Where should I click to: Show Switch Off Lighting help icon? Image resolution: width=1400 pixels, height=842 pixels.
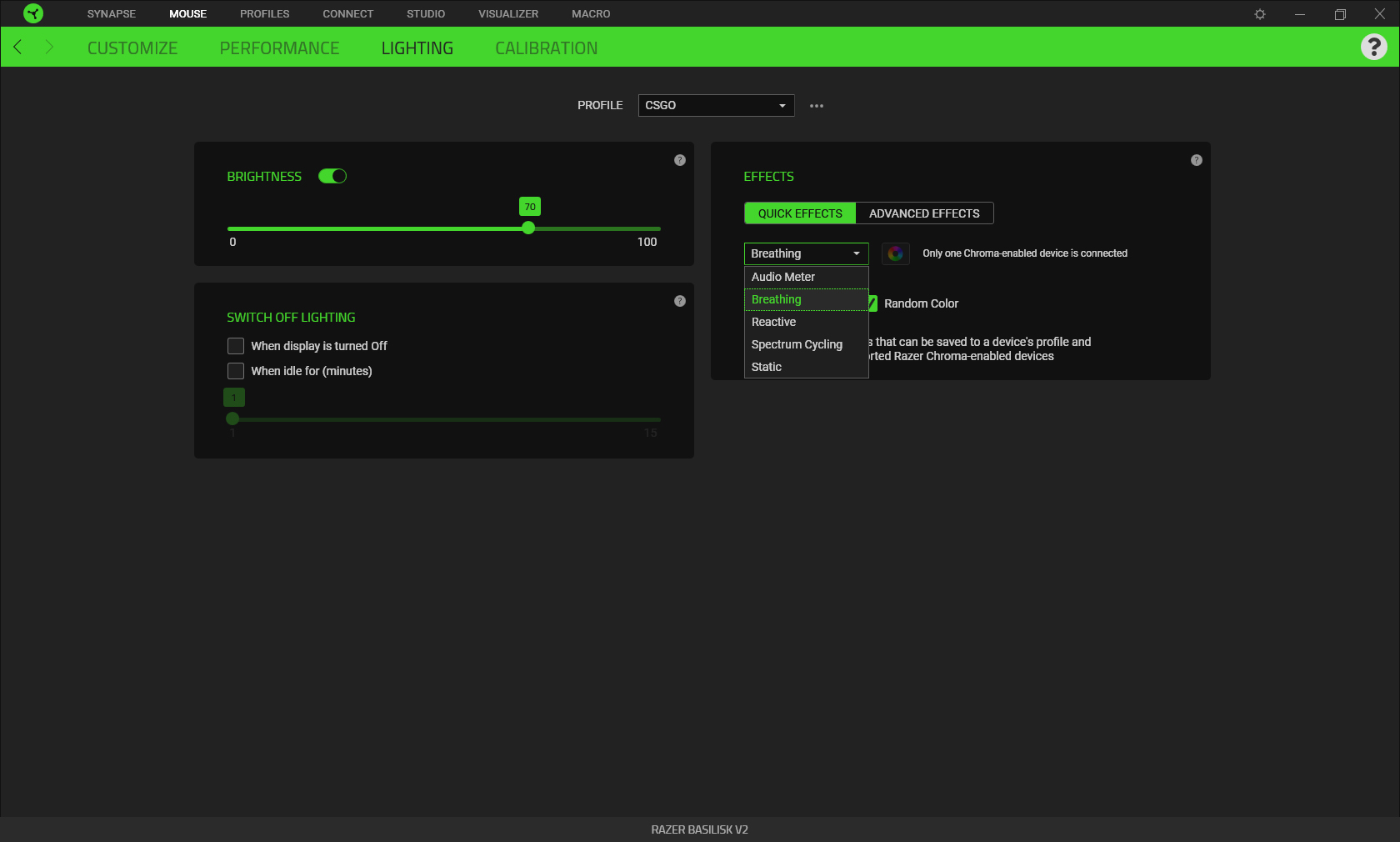click(x=680, y=301)
